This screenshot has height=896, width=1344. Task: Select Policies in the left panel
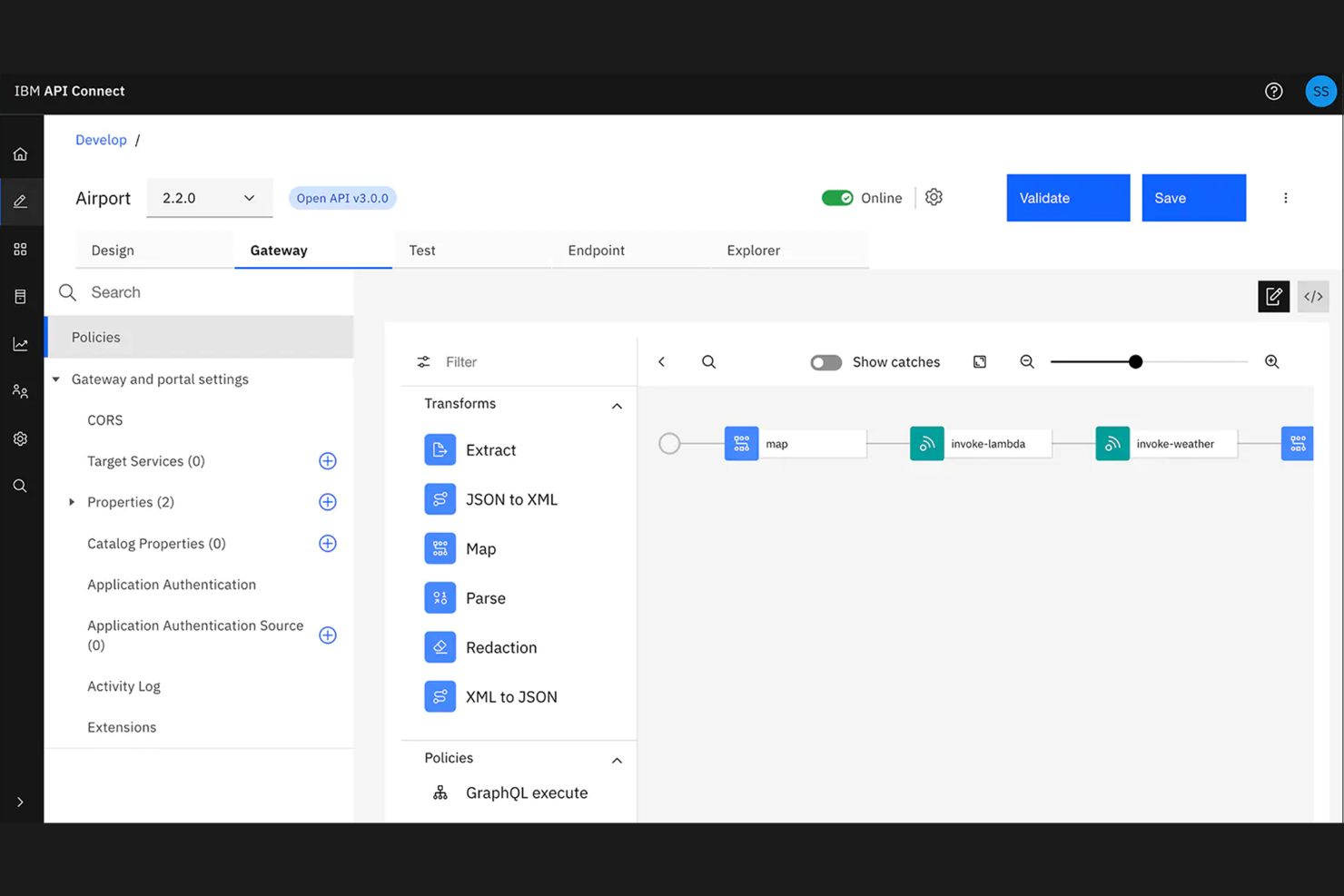[x=200, y=337]
